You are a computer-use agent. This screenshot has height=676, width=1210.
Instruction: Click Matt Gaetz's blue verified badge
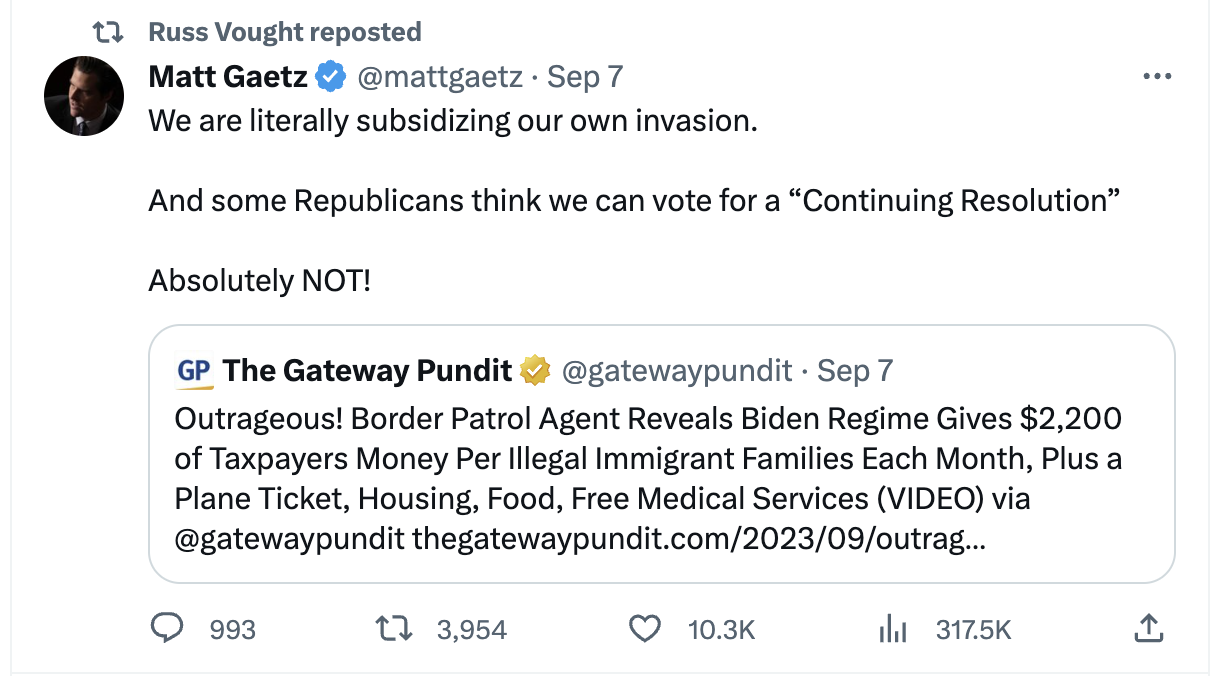coord(329,75)
